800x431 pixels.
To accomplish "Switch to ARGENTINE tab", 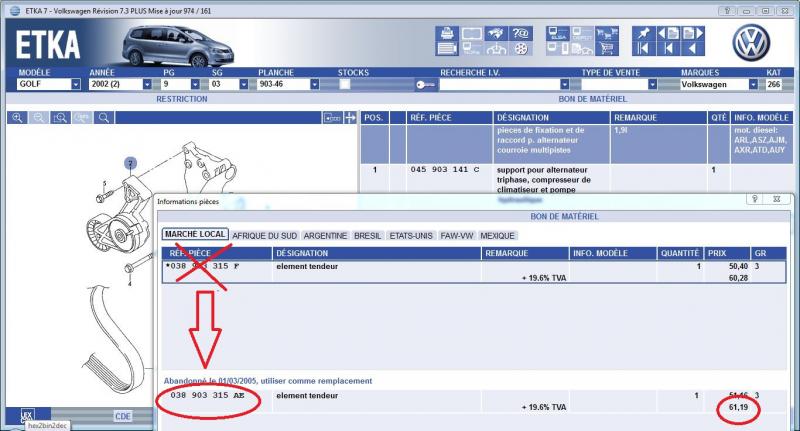I will click(325, 236).
